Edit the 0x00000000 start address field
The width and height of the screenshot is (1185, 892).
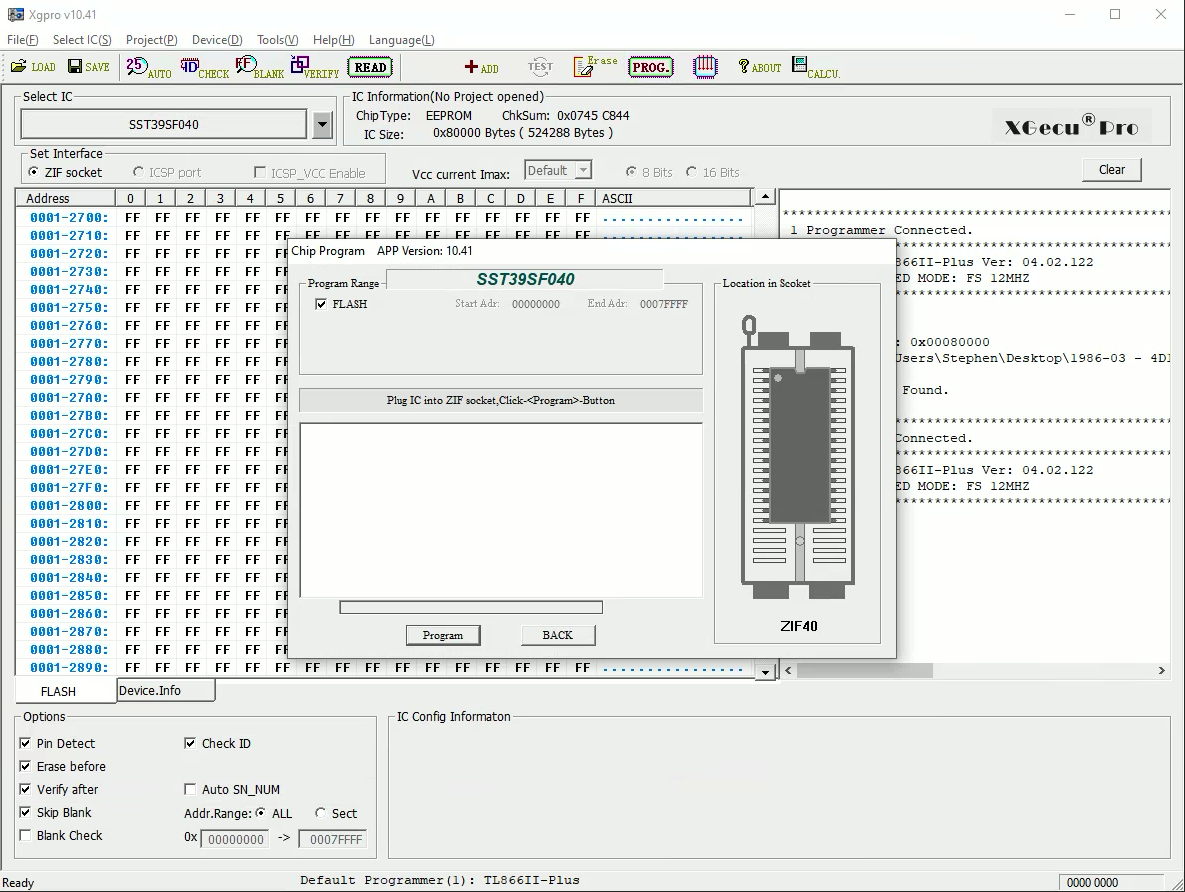pyautogui.click(x=235, y=839)
